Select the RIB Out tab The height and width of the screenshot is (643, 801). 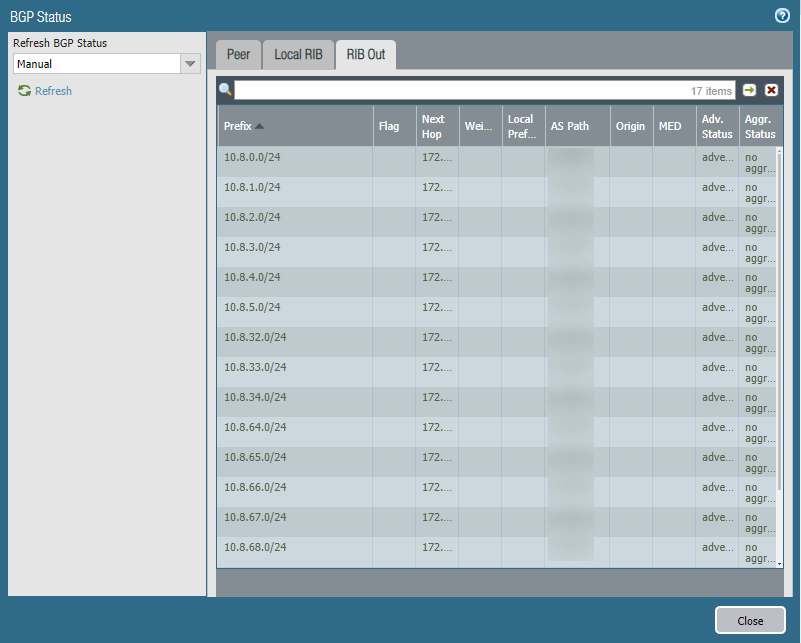point(366,55)
